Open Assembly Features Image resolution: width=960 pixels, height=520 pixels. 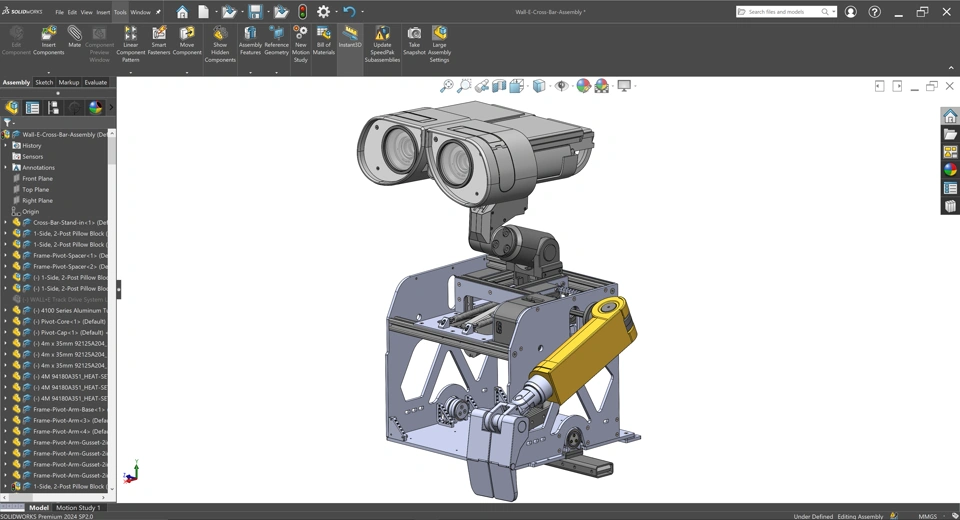coord(250,40)
